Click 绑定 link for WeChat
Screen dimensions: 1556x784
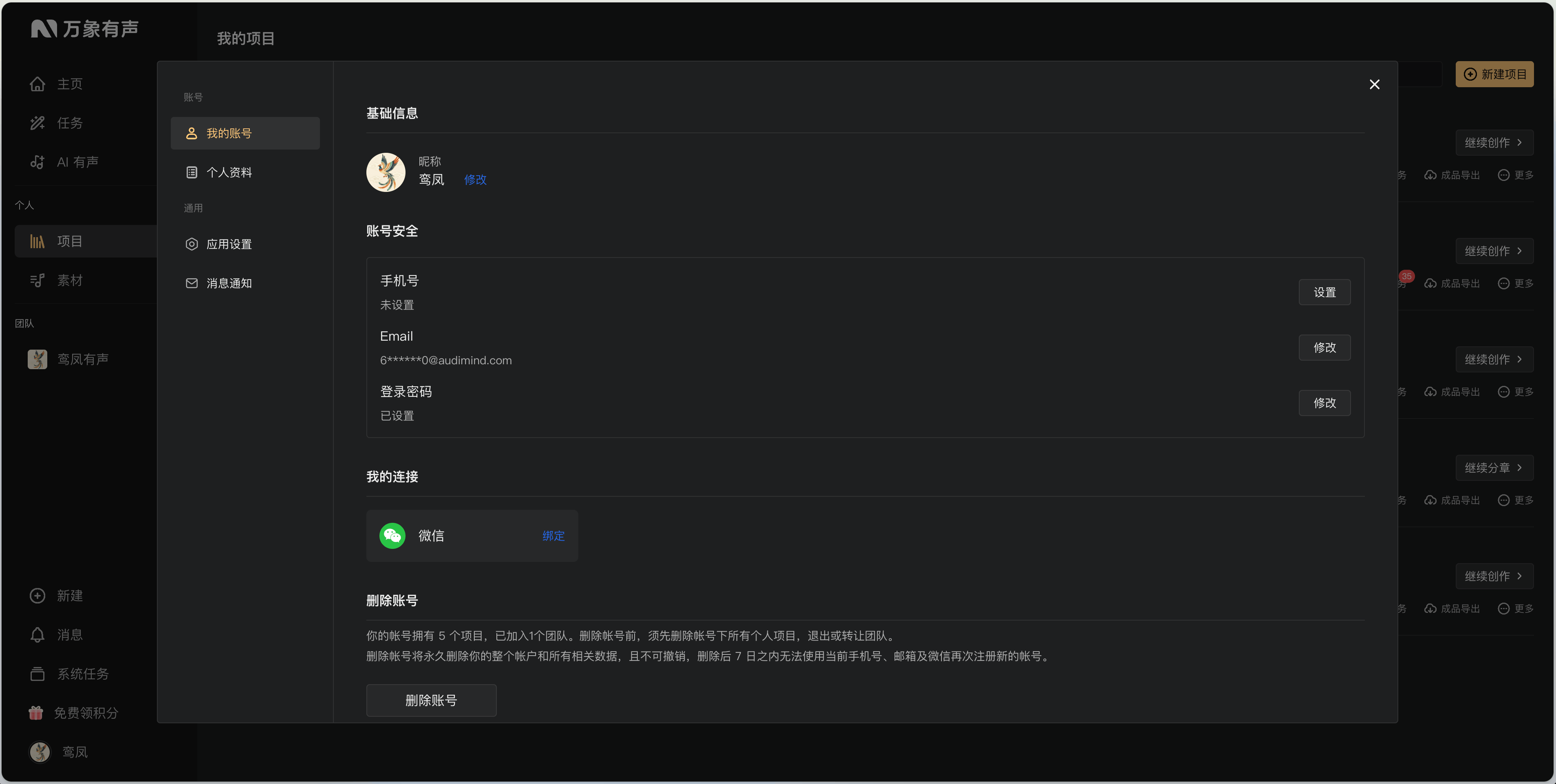(x=553, y=536)
